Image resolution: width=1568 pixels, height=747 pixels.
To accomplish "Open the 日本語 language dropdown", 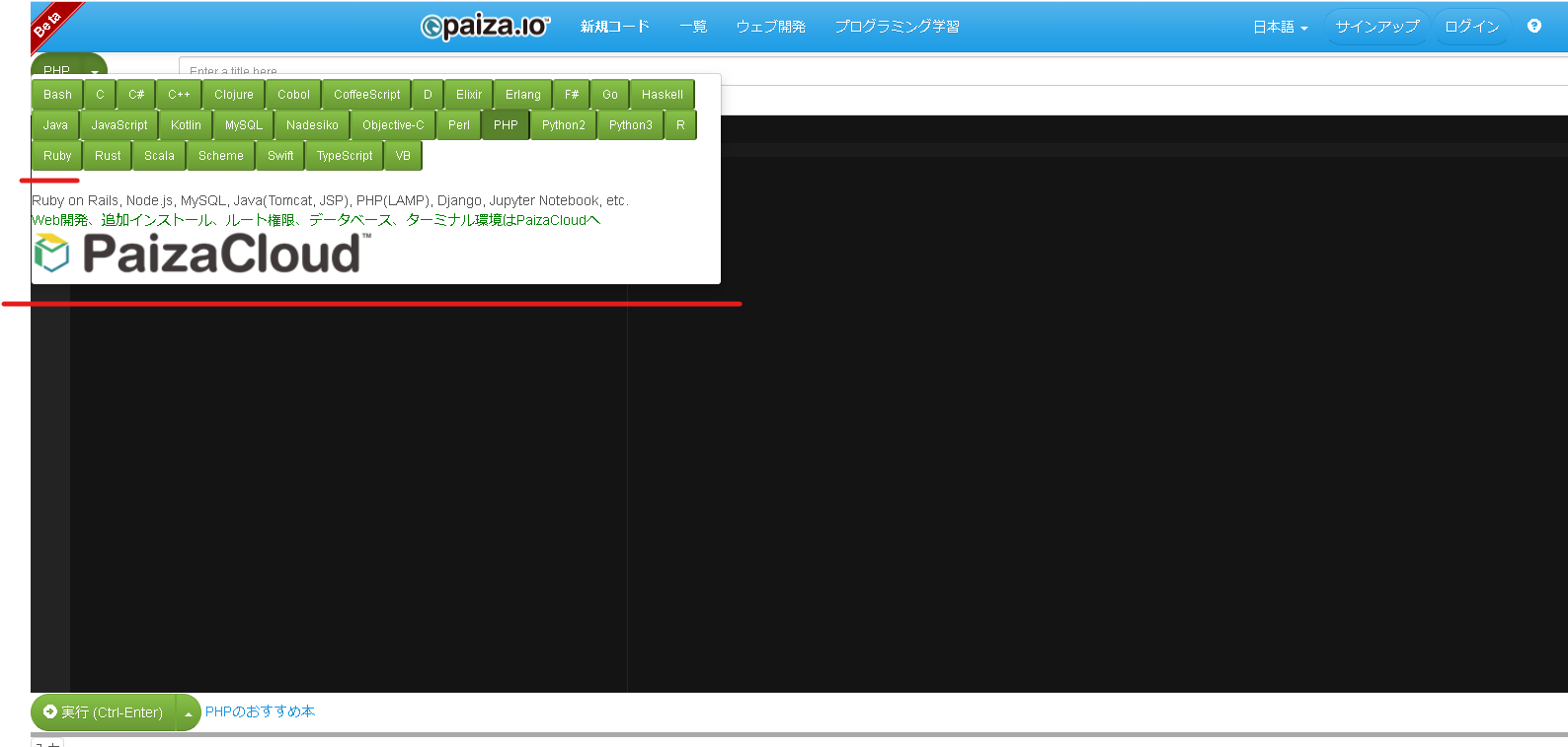I will [1280, 27].
